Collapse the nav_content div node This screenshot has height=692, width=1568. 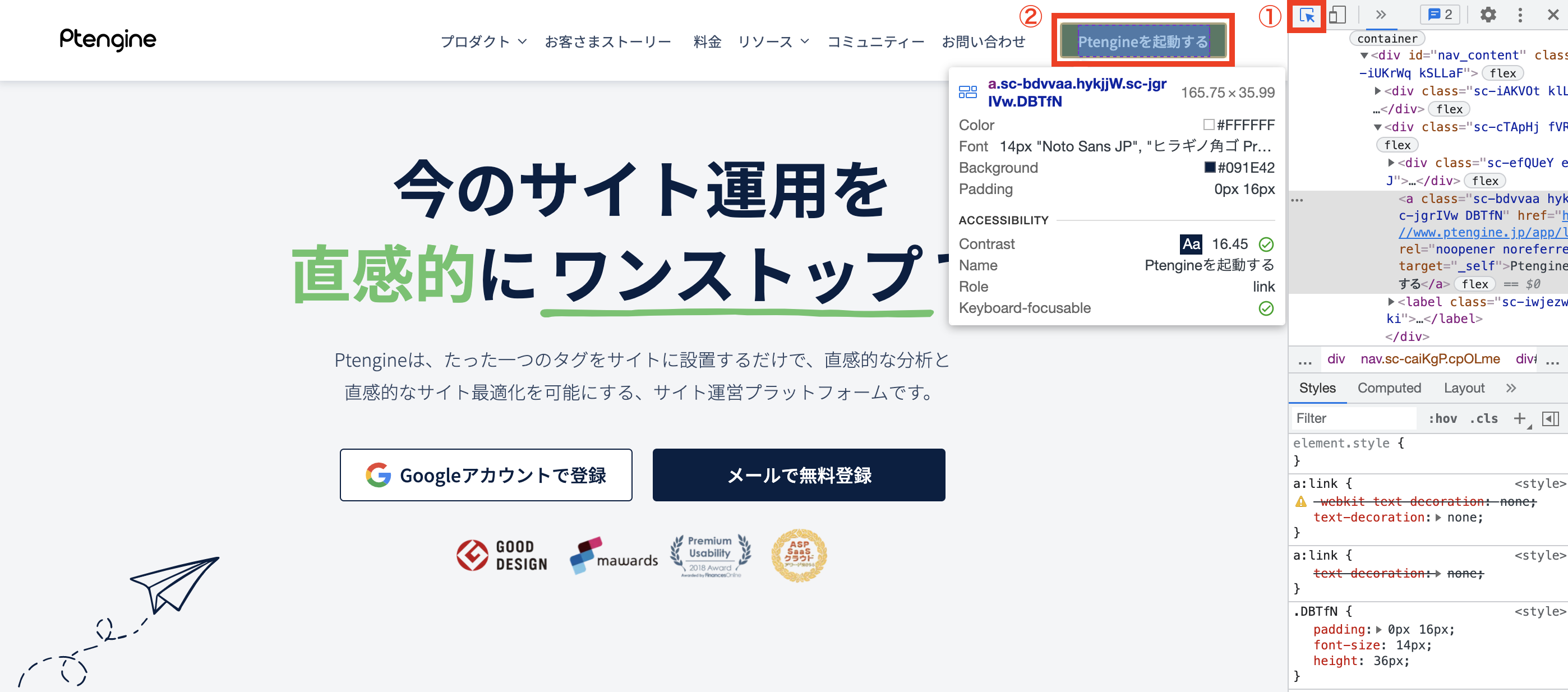pyautogui.click(x=1364, y=56)
